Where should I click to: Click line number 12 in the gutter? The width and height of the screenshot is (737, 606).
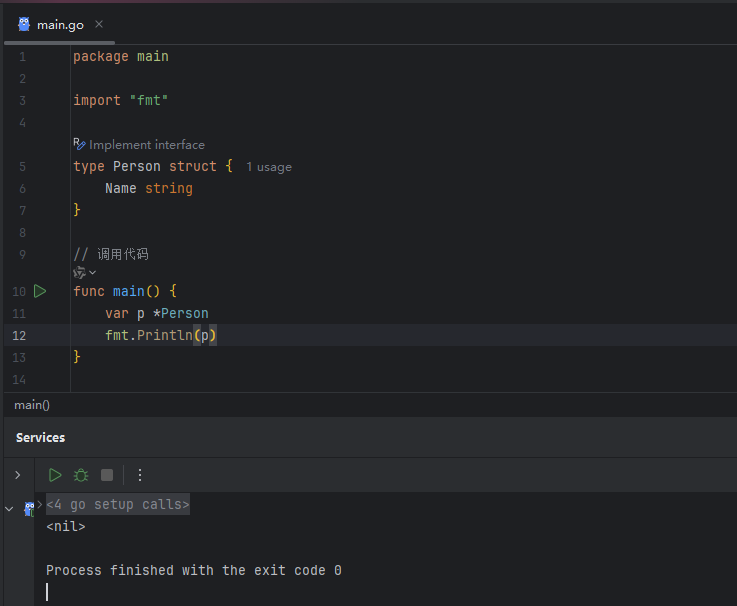point(19,336)
